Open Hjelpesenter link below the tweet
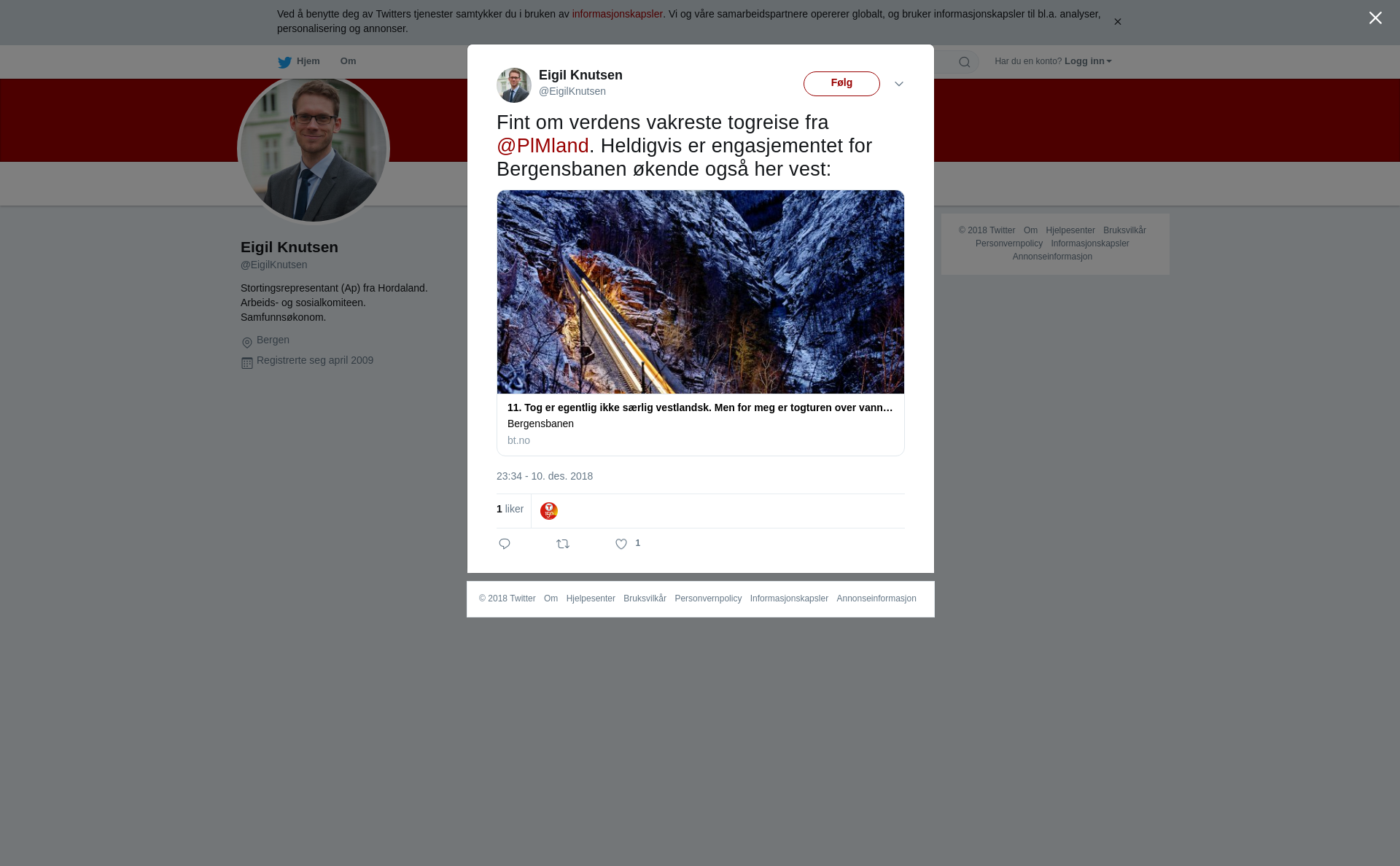This screenshot has width=1400, height=866. [591, 598]
